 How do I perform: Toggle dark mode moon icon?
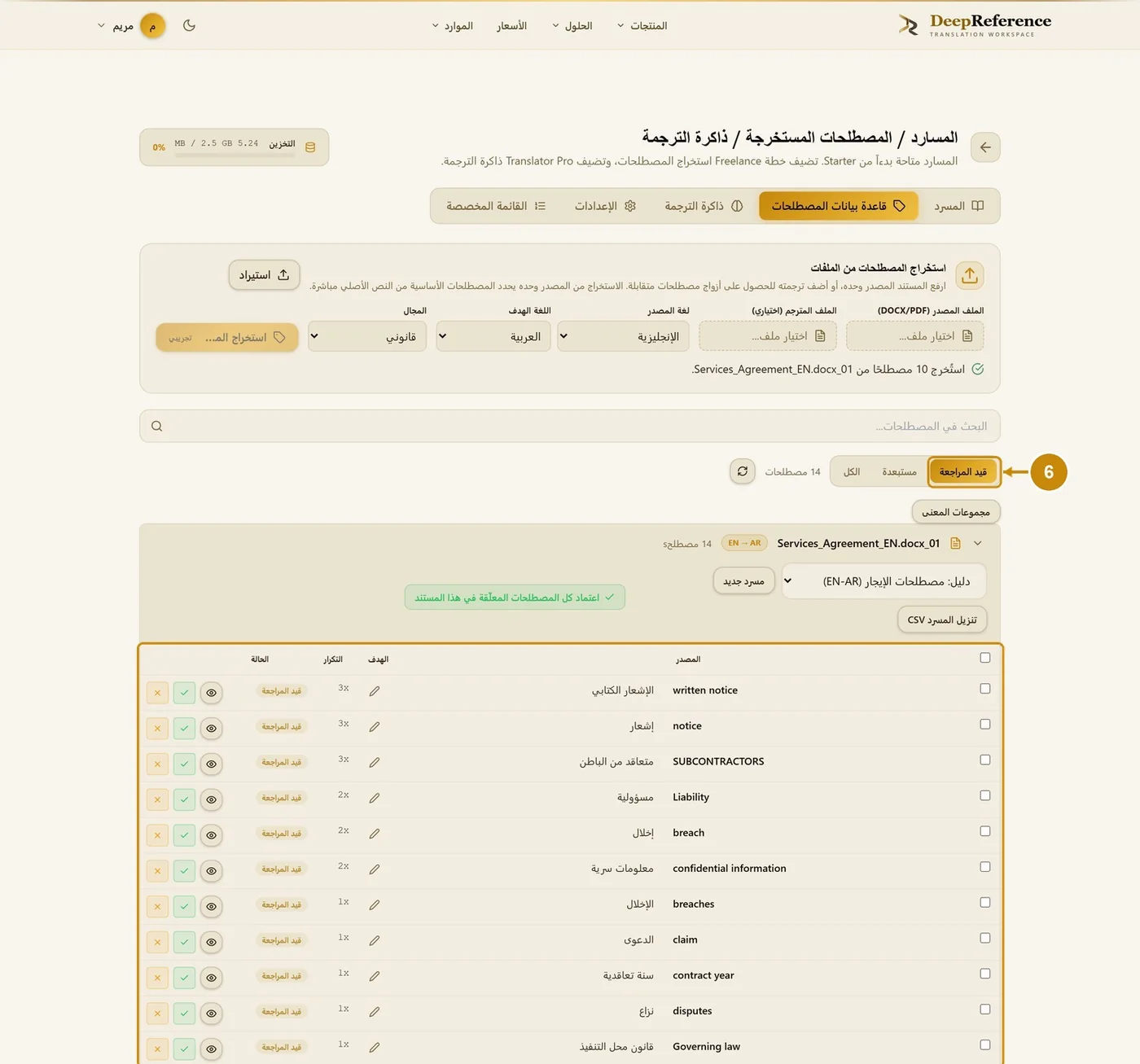[x=189, y=25]
